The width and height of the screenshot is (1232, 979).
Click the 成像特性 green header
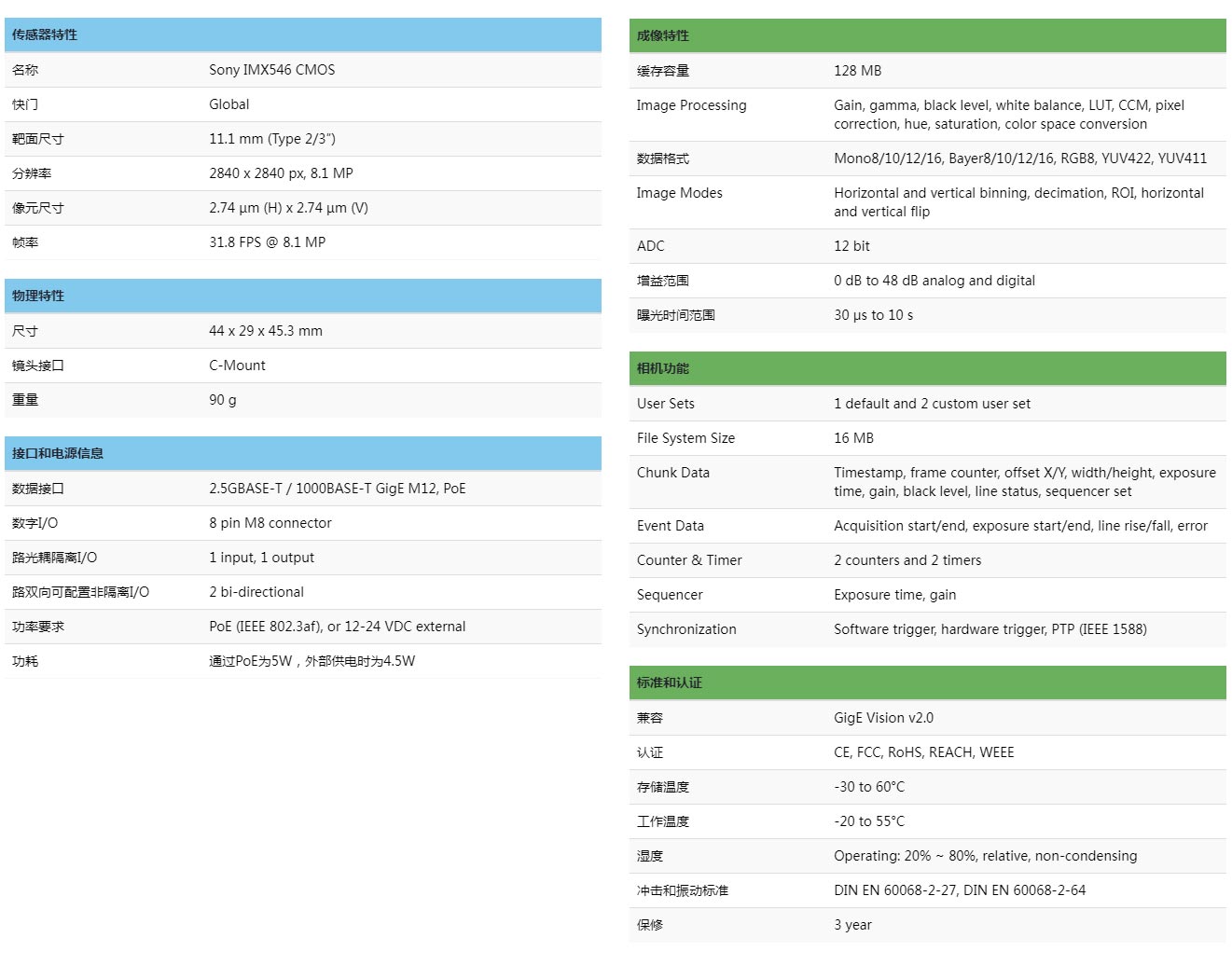click(x=663, y=35)
